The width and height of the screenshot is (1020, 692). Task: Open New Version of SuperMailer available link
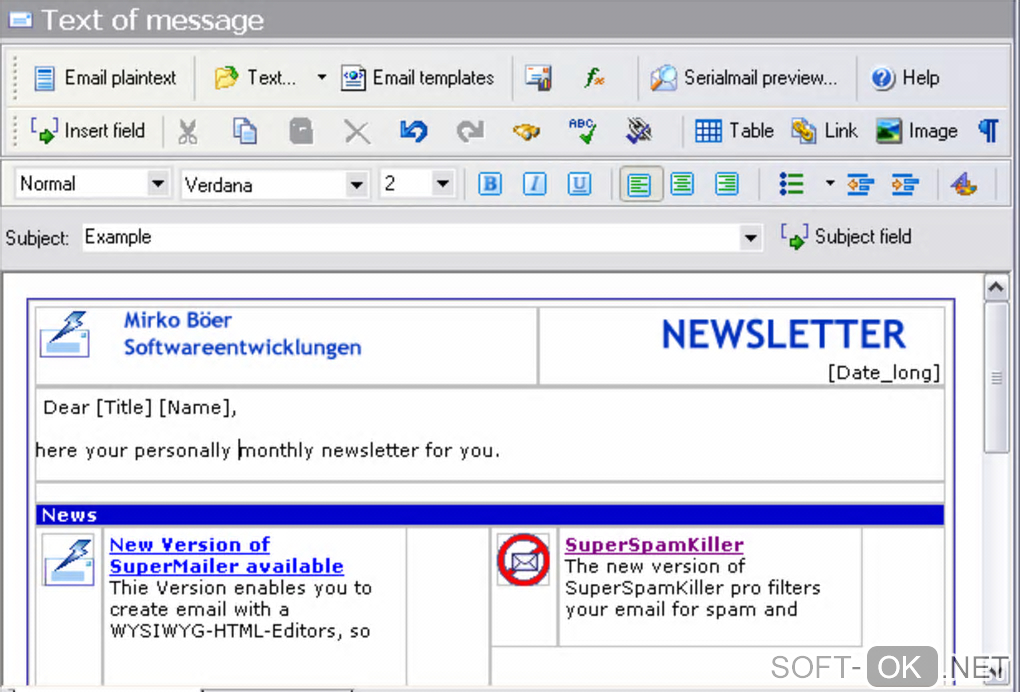[x=226, y=555]
